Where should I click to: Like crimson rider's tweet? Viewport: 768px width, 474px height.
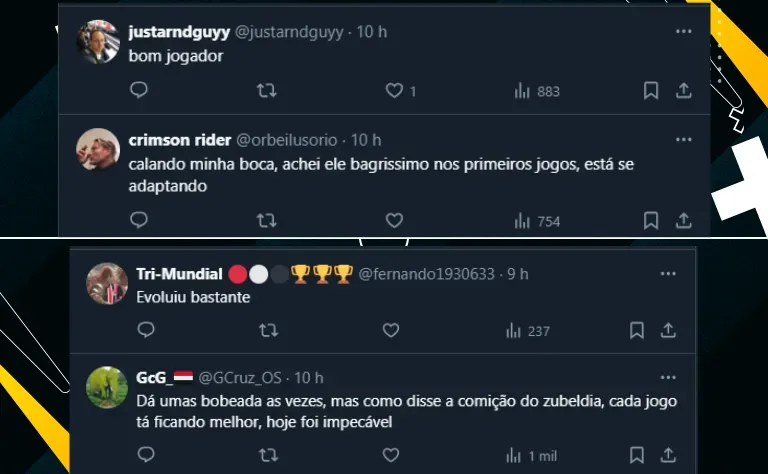[x=394, y=220]
